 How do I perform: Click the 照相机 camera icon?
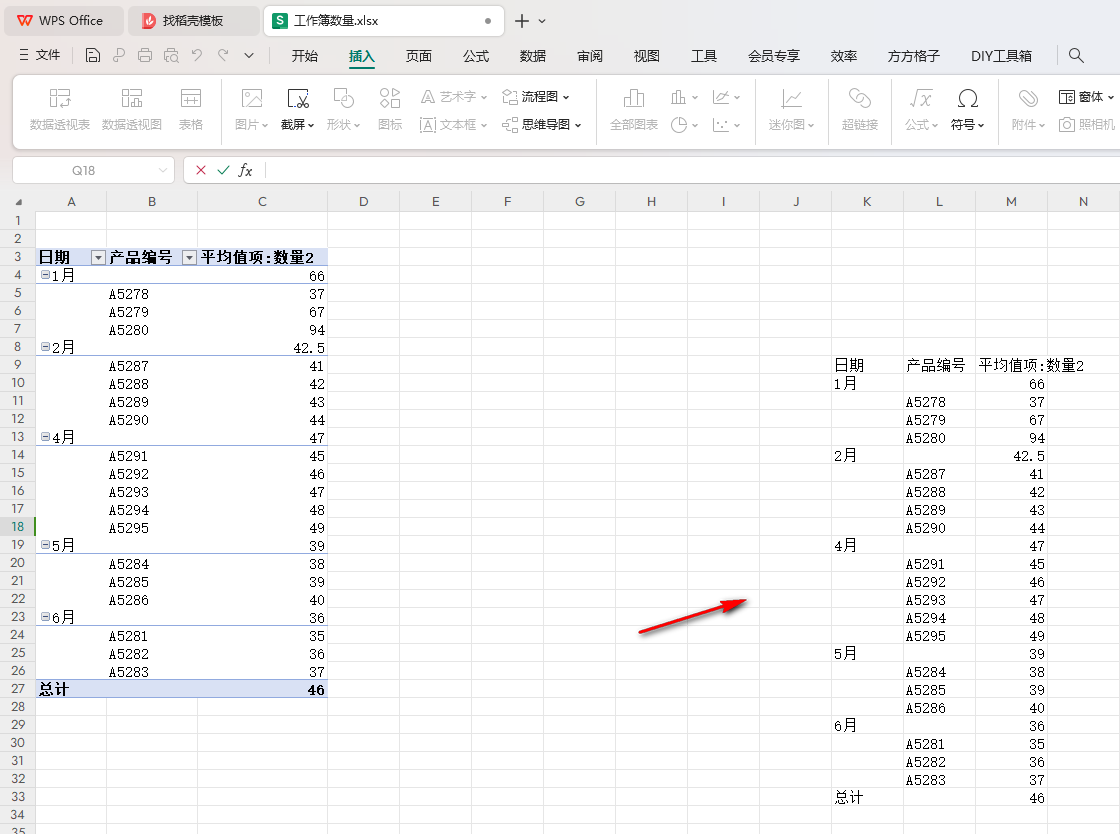[x=1086, y=125]
